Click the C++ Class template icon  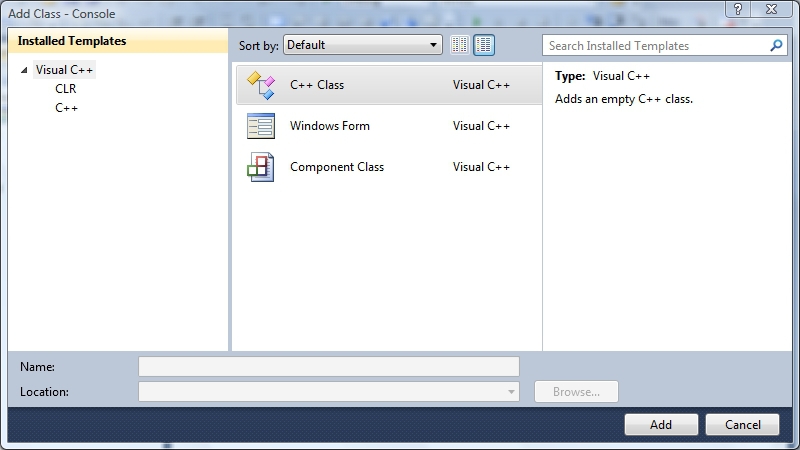point(261,85)
